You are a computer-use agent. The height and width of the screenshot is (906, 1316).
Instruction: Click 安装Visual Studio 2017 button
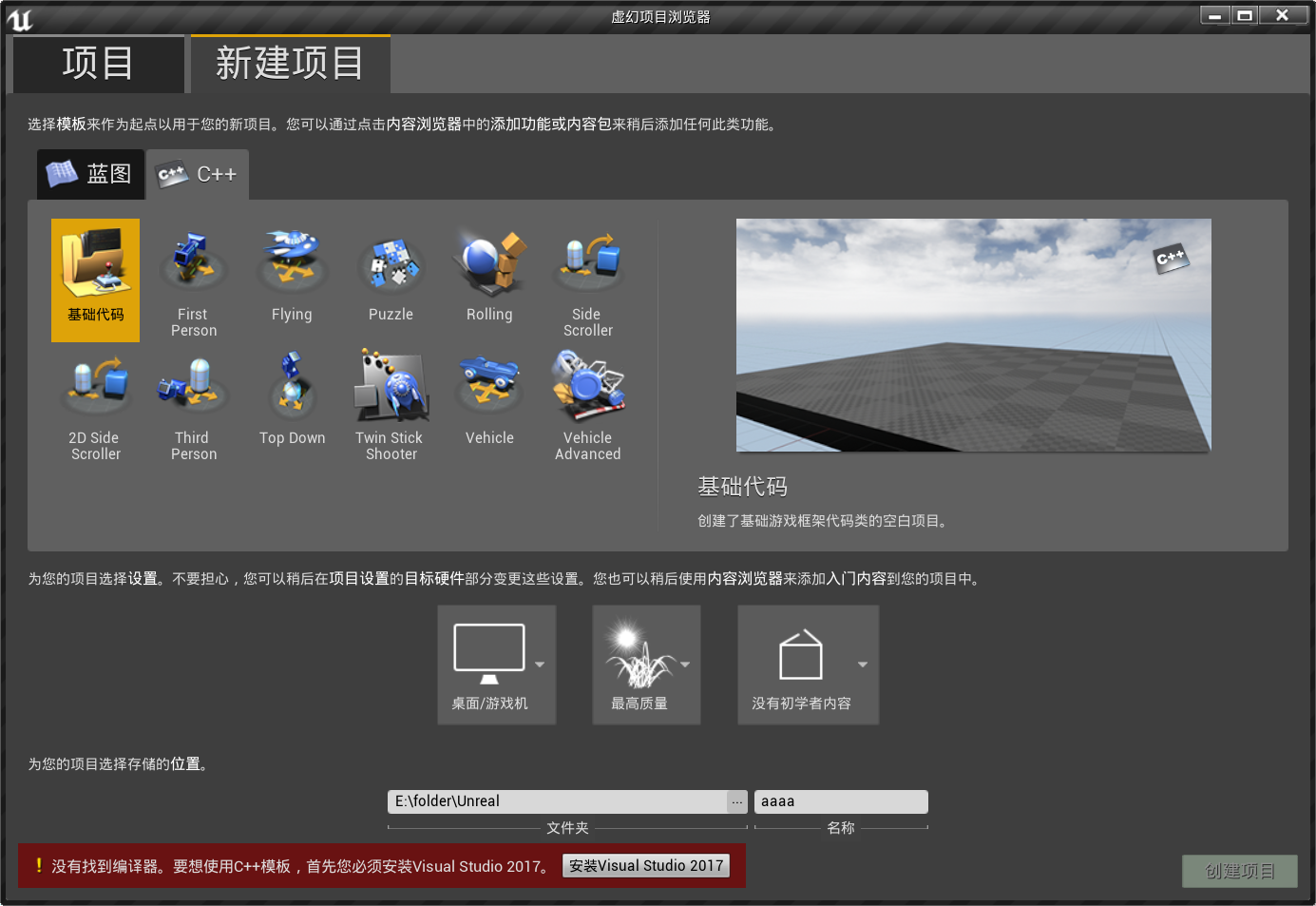point(646,866)
